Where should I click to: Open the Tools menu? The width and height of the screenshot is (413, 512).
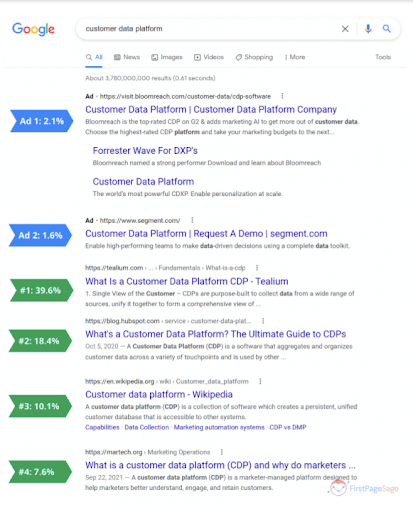click(x=383, y=57)
